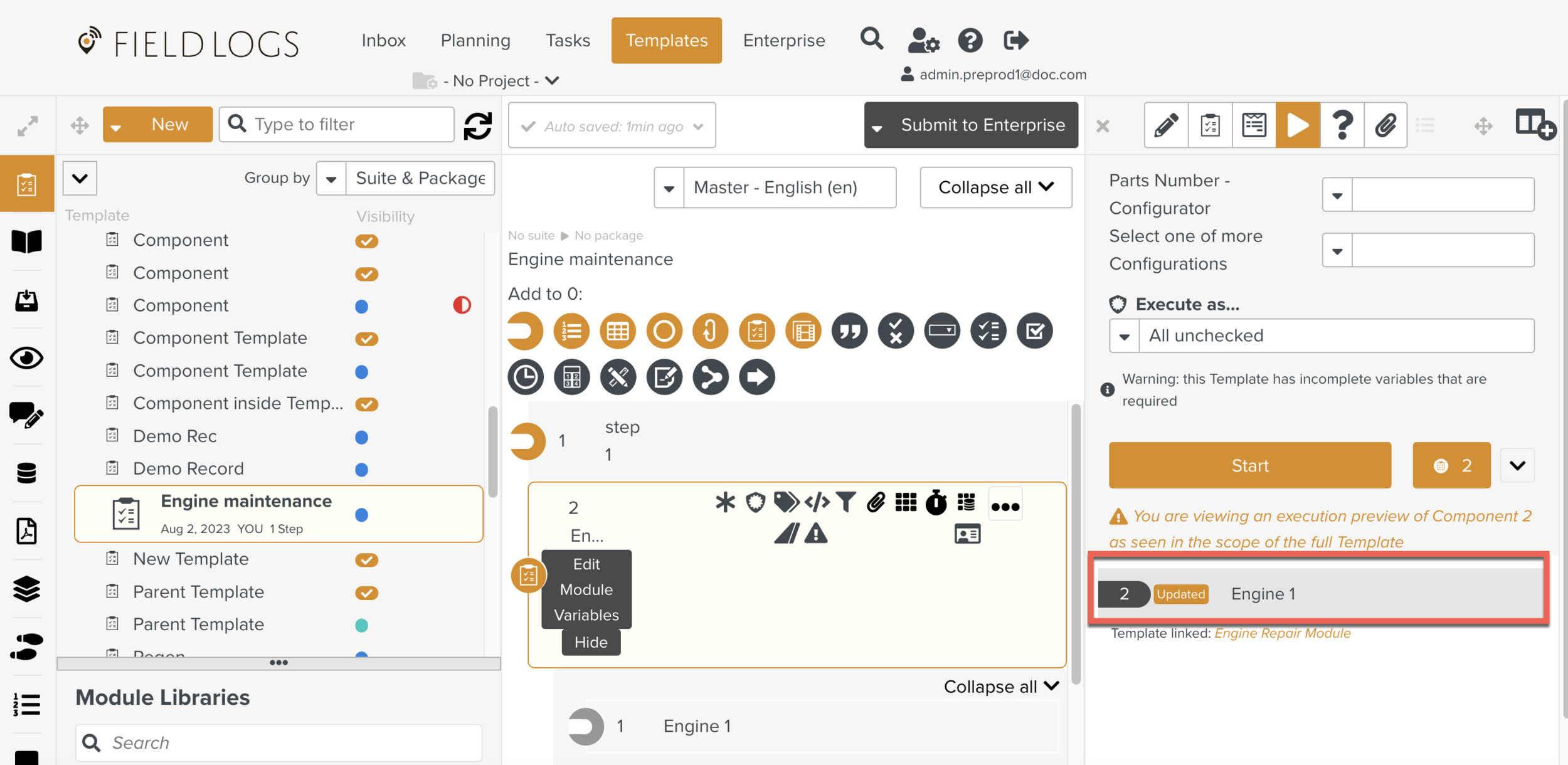The height and width of the screenshot is (765, 1568).
Task: Open the user settings icon in header
Action: click(x=923, y=41)
